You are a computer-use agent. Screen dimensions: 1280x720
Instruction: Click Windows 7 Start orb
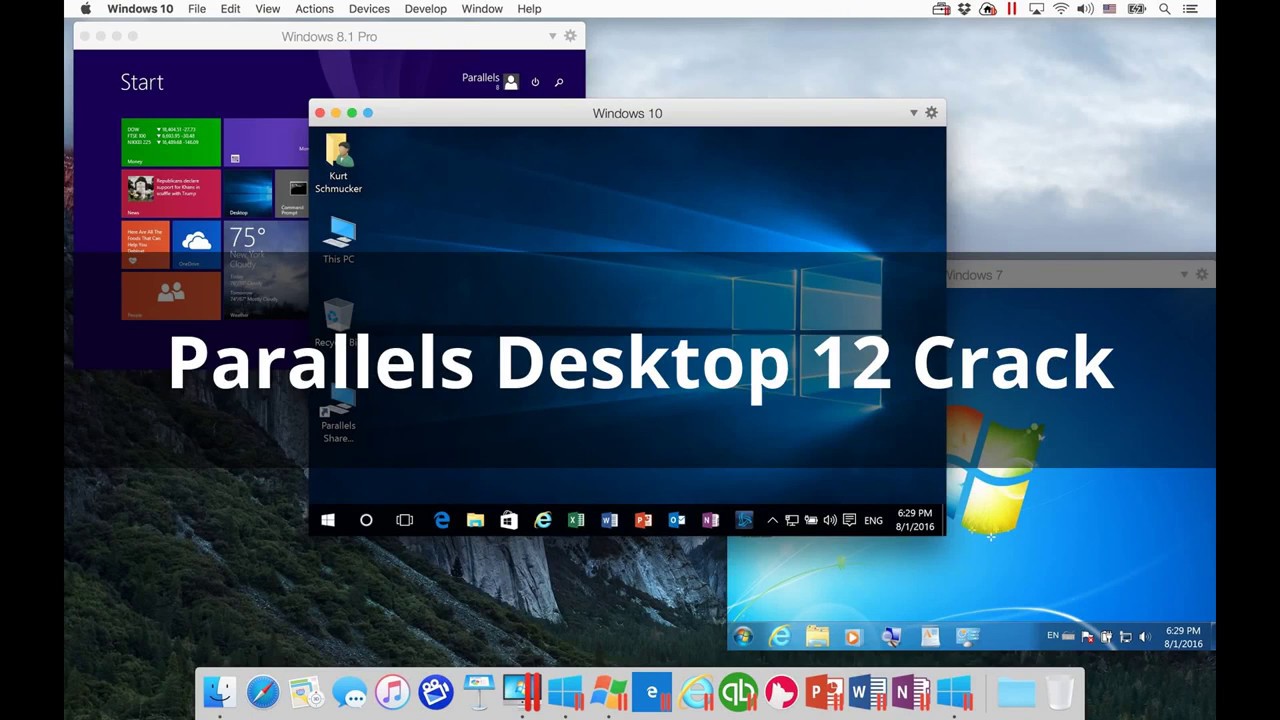742,636
